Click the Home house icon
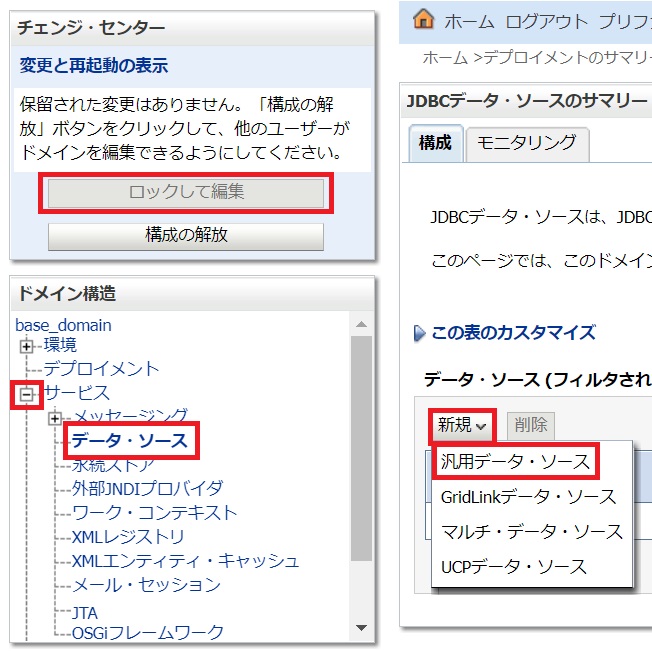 (x=423, y=20)
